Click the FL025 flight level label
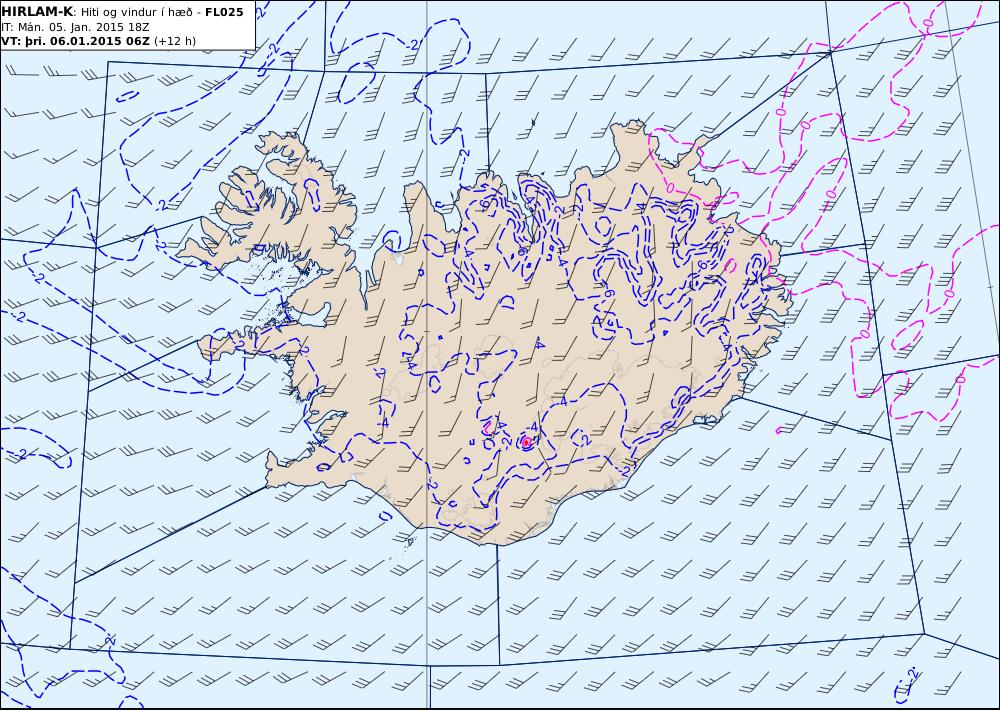Image resolution: width=1000 pixels, height=710 pixels. (x=224, y=12)
